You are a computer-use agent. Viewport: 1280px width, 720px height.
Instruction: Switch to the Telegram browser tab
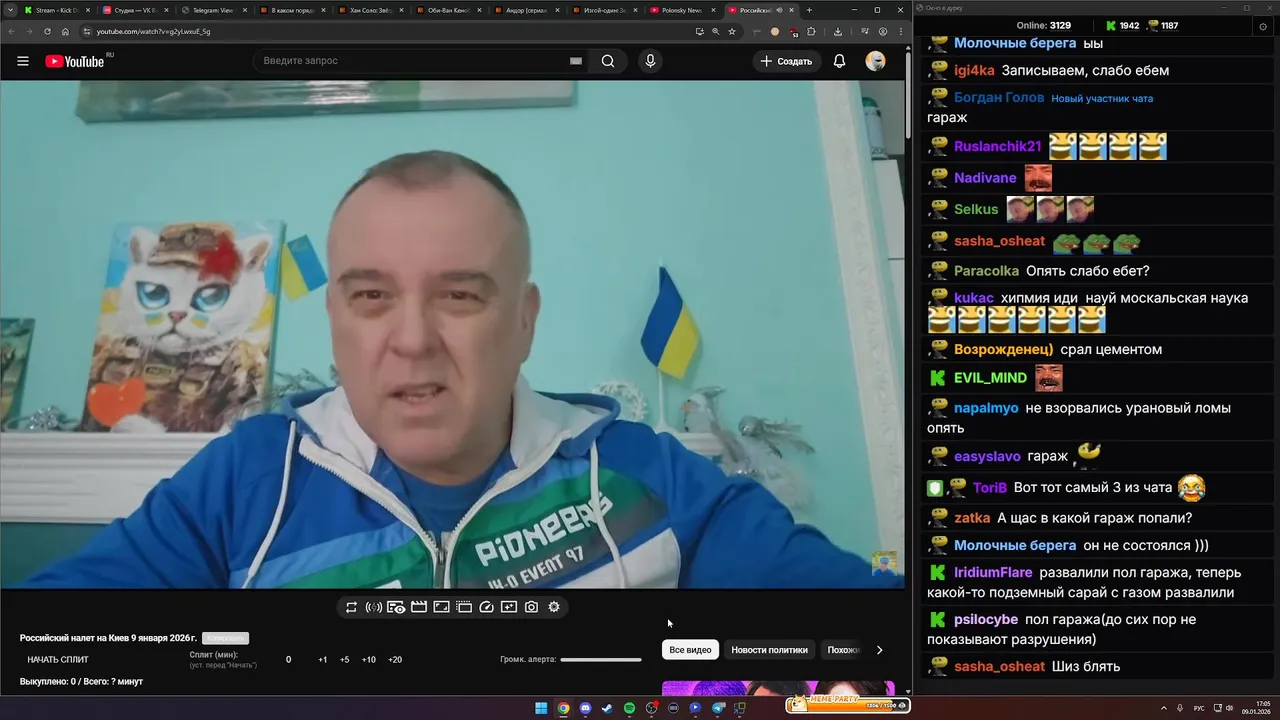pyautogui.click(x=215, y=10)
